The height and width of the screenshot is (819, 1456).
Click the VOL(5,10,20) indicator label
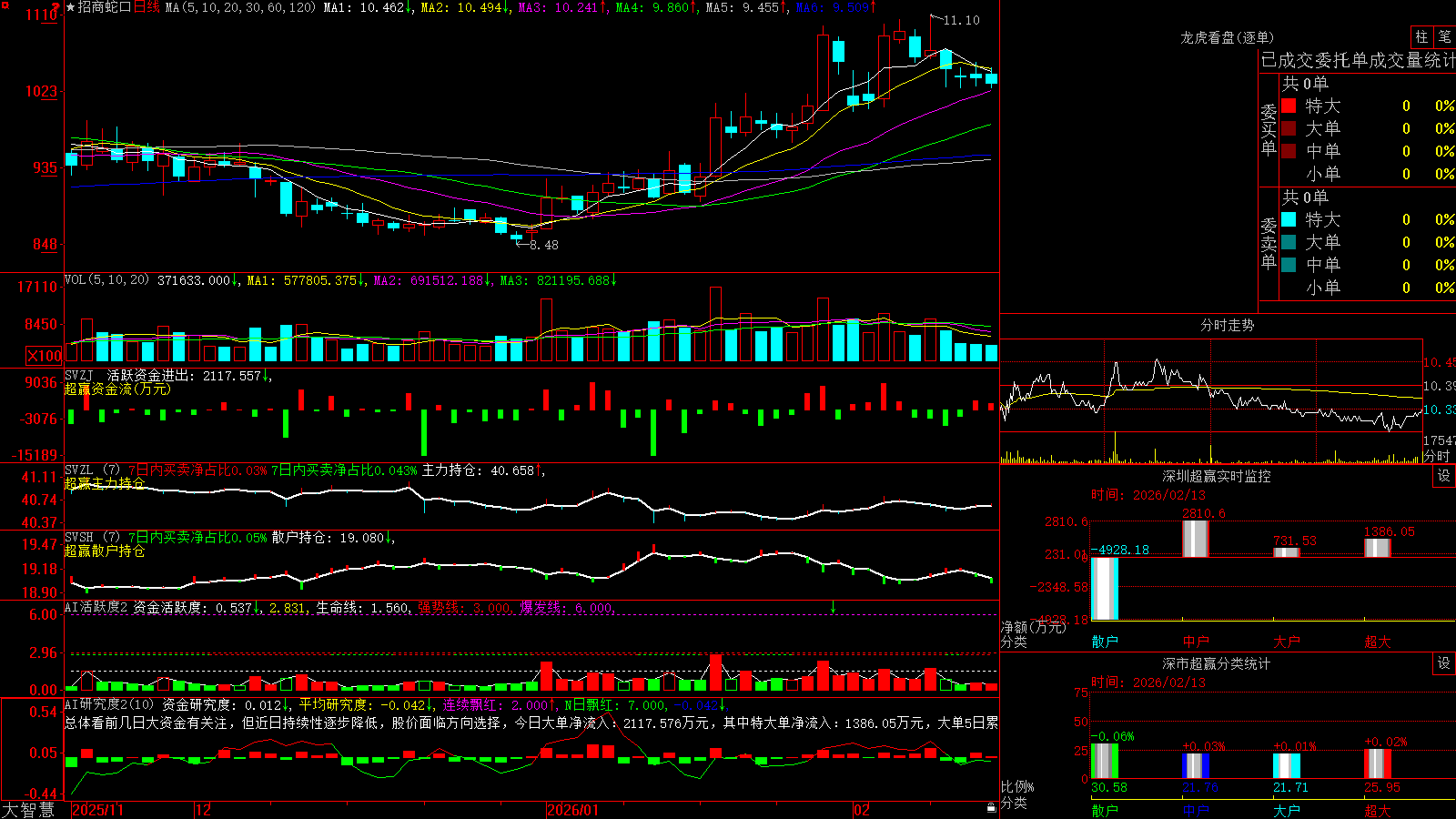point(107,280)
